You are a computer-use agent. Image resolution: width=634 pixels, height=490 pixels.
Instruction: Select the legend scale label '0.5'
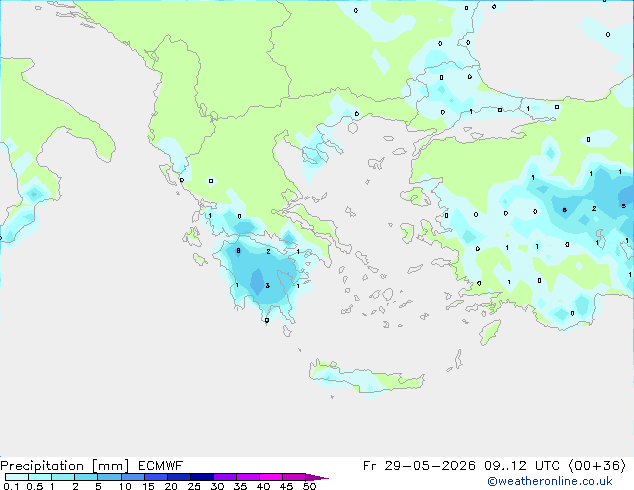[x=35, y=486]
